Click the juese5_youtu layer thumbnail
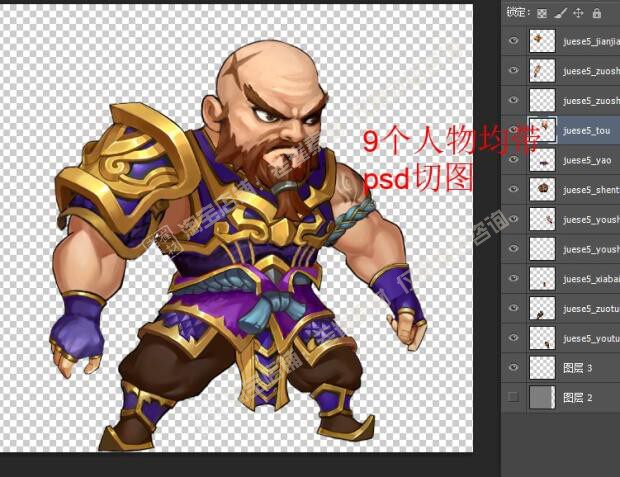Image resolution: width=620 pixels, height=477 pixels. point(542,338)
